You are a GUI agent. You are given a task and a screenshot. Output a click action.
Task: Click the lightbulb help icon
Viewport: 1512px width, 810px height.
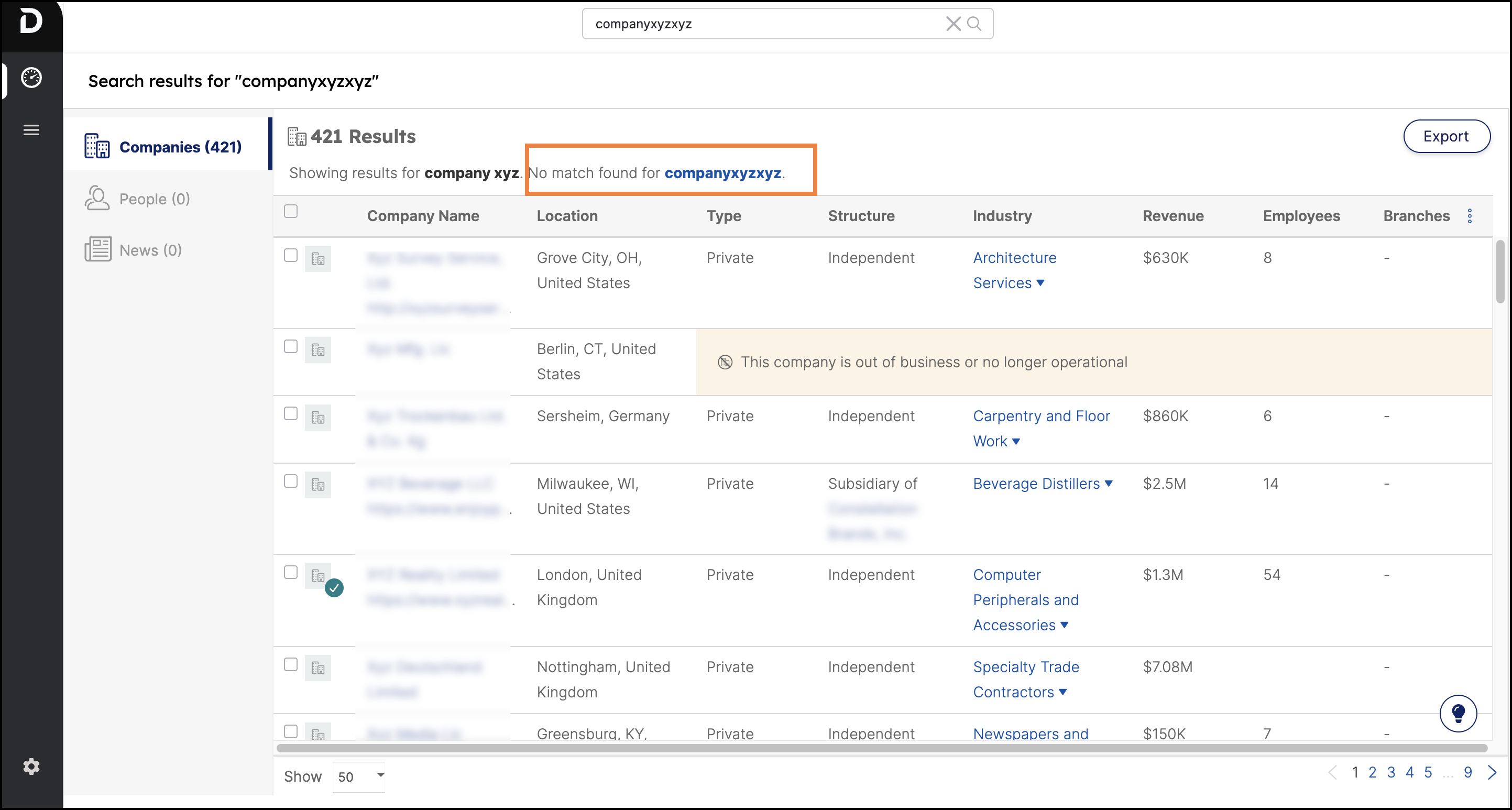tap(1458, 714)
